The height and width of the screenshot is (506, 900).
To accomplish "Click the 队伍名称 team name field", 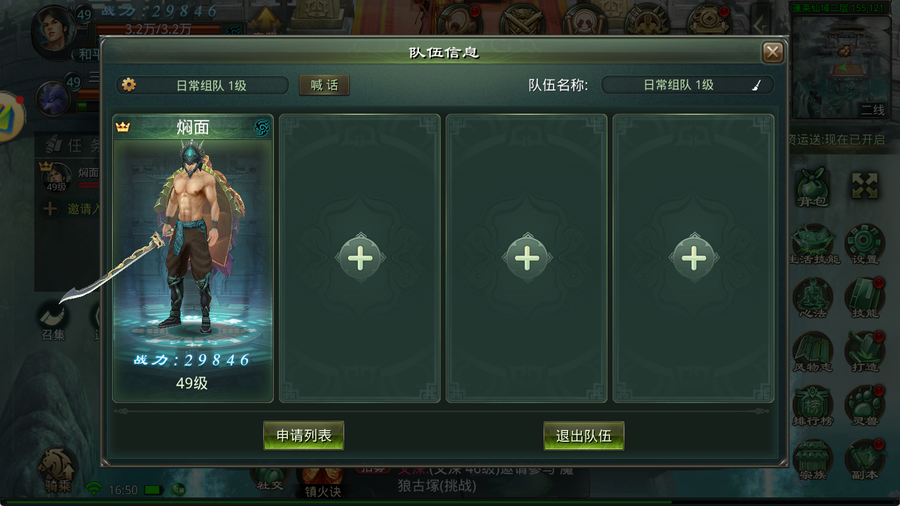I will coord(687,85).
